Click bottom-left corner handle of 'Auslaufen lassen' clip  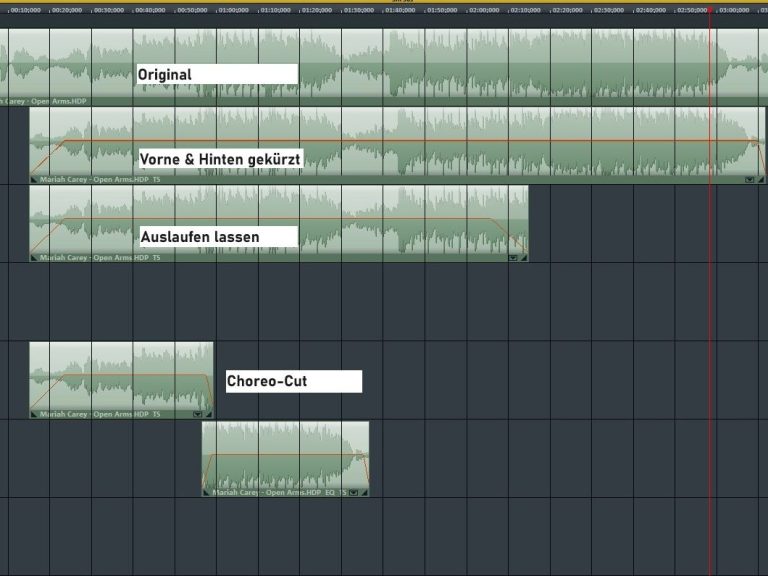pos(34,258)
